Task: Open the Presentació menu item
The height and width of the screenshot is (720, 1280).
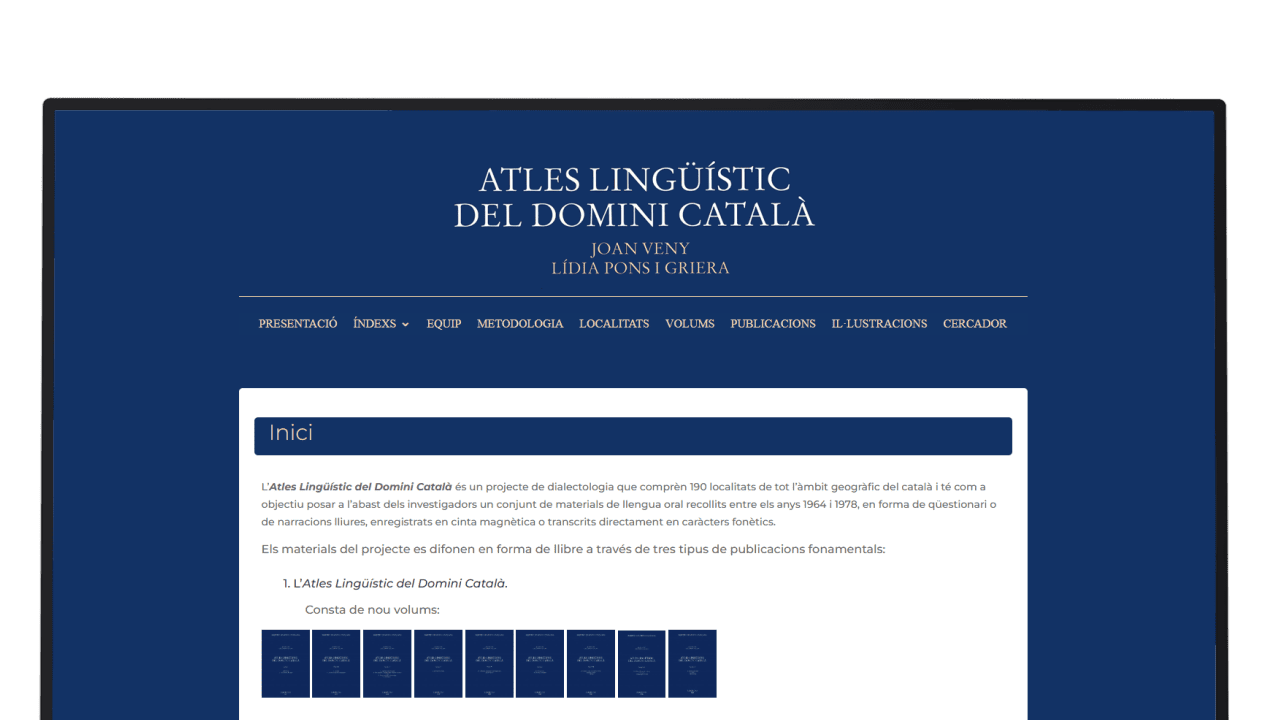Action: (x=298, y=324)
